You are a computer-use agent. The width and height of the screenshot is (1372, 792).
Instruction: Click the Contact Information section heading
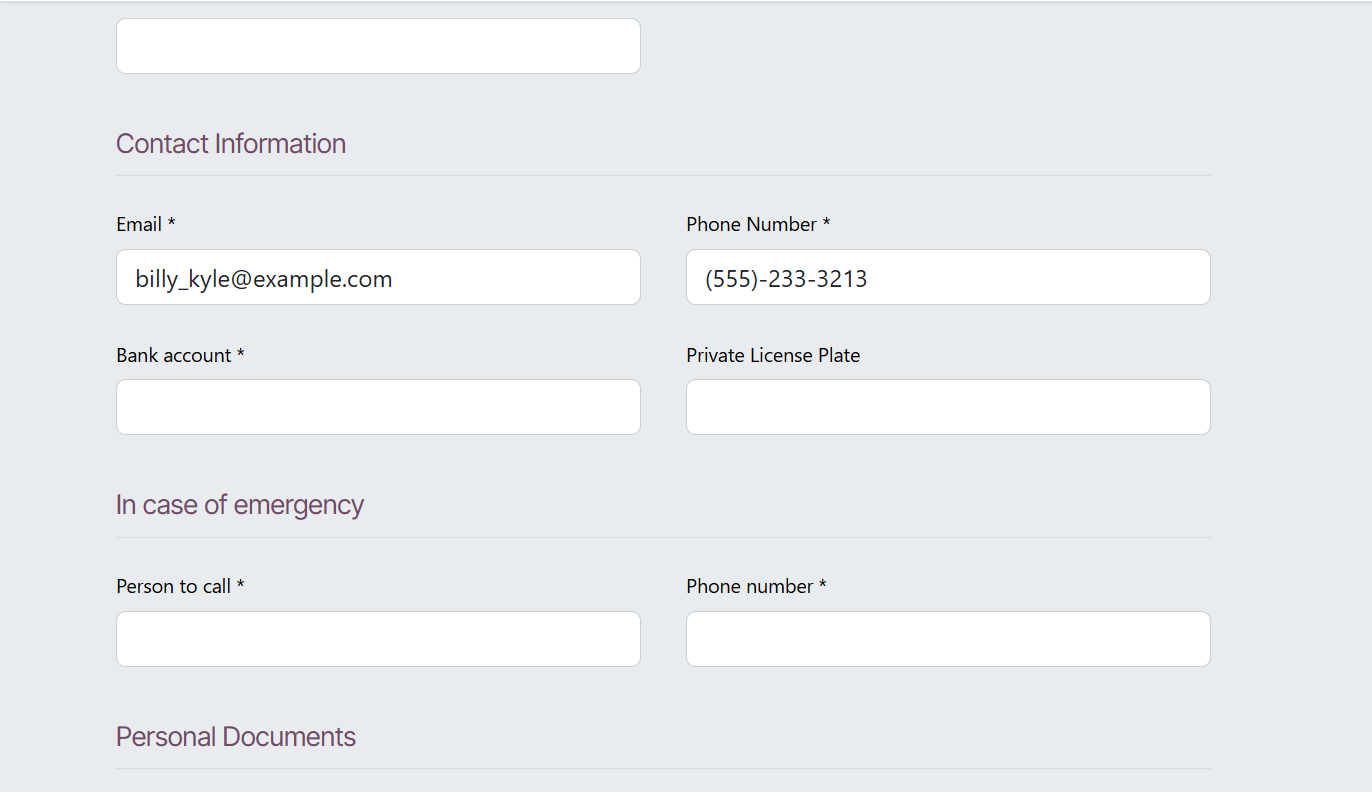[231, 144]
